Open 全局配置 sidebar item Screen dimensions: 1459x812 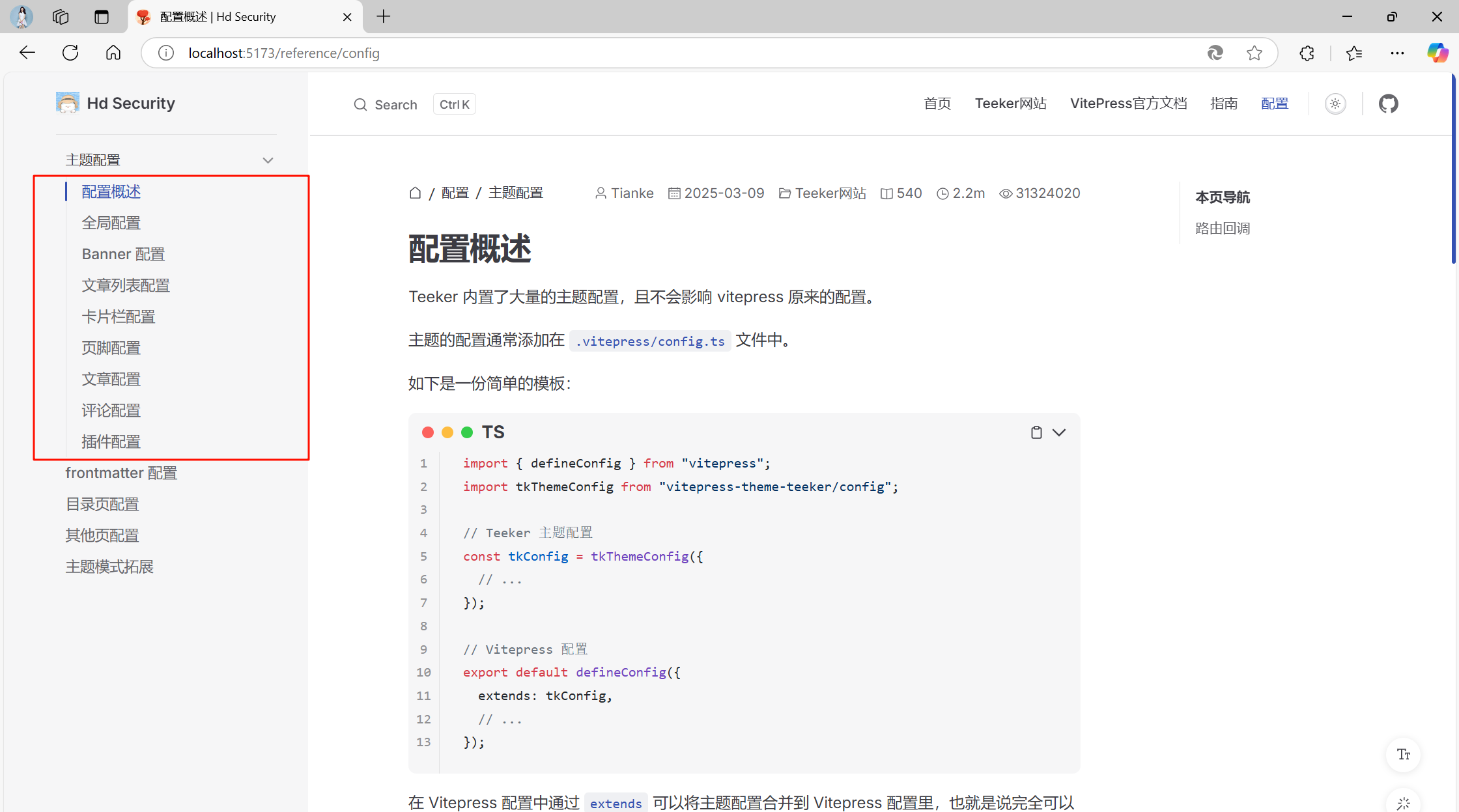click(x=111, y=223)
